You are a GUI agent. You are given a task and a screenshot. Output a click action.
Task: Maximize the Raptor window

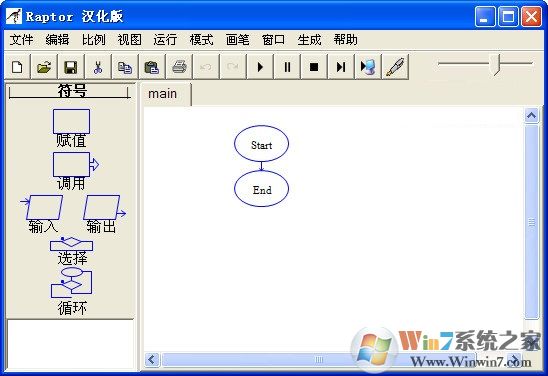tap(508, 16)
